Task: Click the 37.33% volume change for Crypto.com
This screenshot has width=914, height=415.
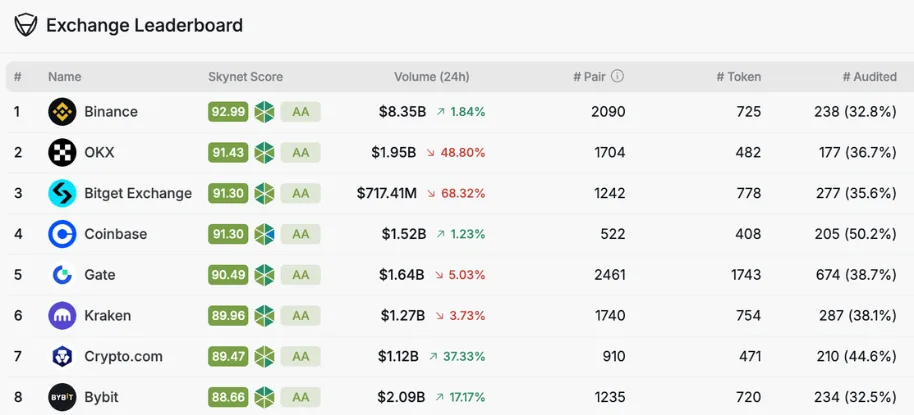Action: 464,357
